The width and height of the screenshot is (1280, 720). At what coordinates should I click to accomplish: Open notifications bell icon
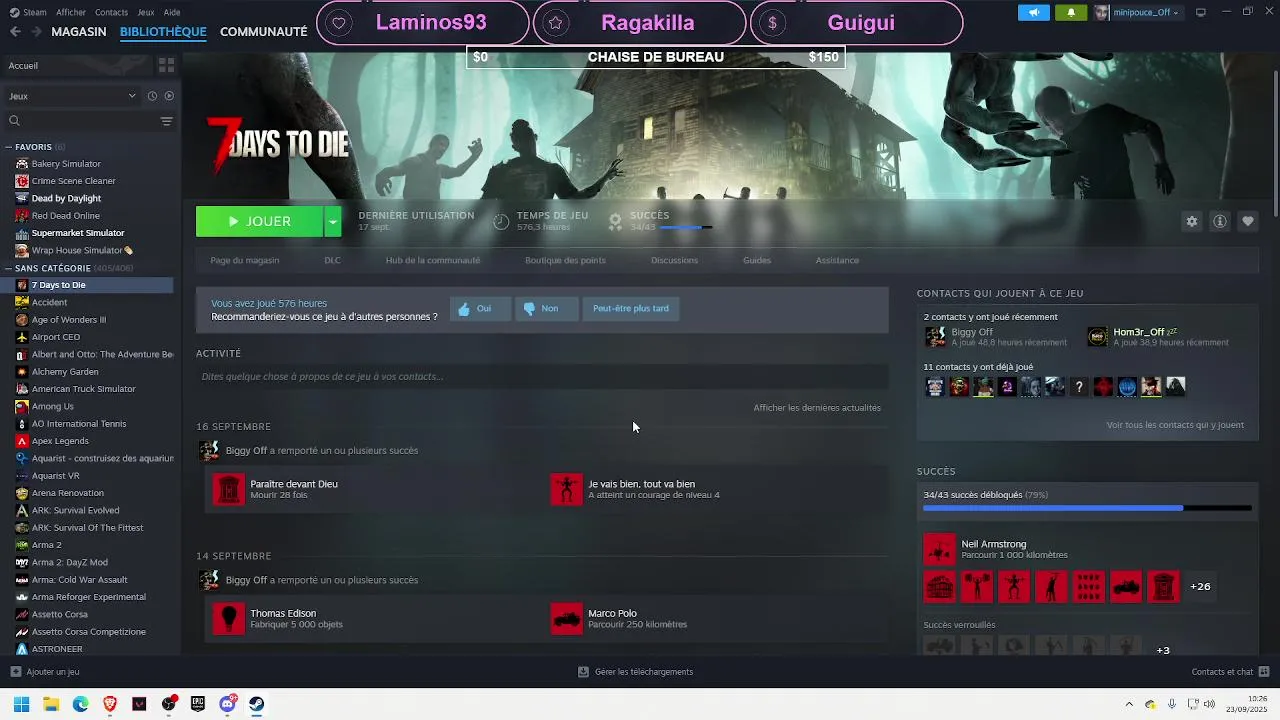point(1071,12)
